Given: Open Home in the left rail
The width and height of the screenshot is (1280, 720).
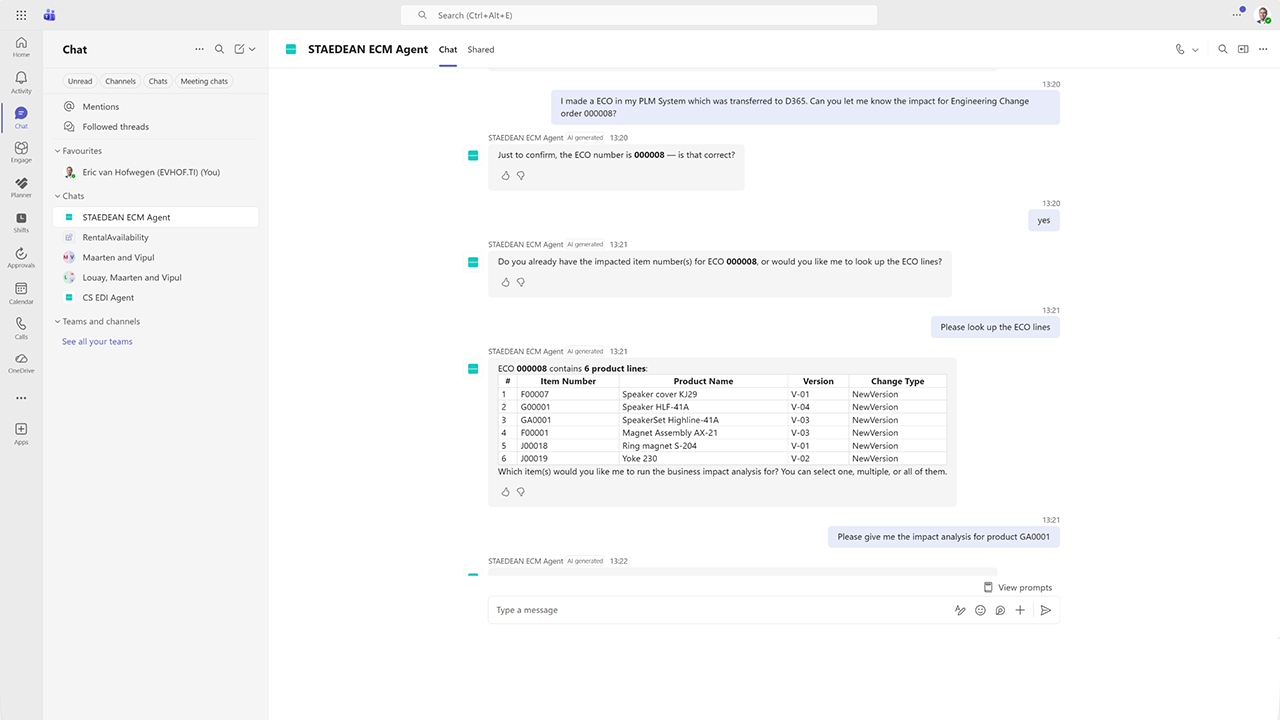Looking at the screenshot, I should coord(21,47).
